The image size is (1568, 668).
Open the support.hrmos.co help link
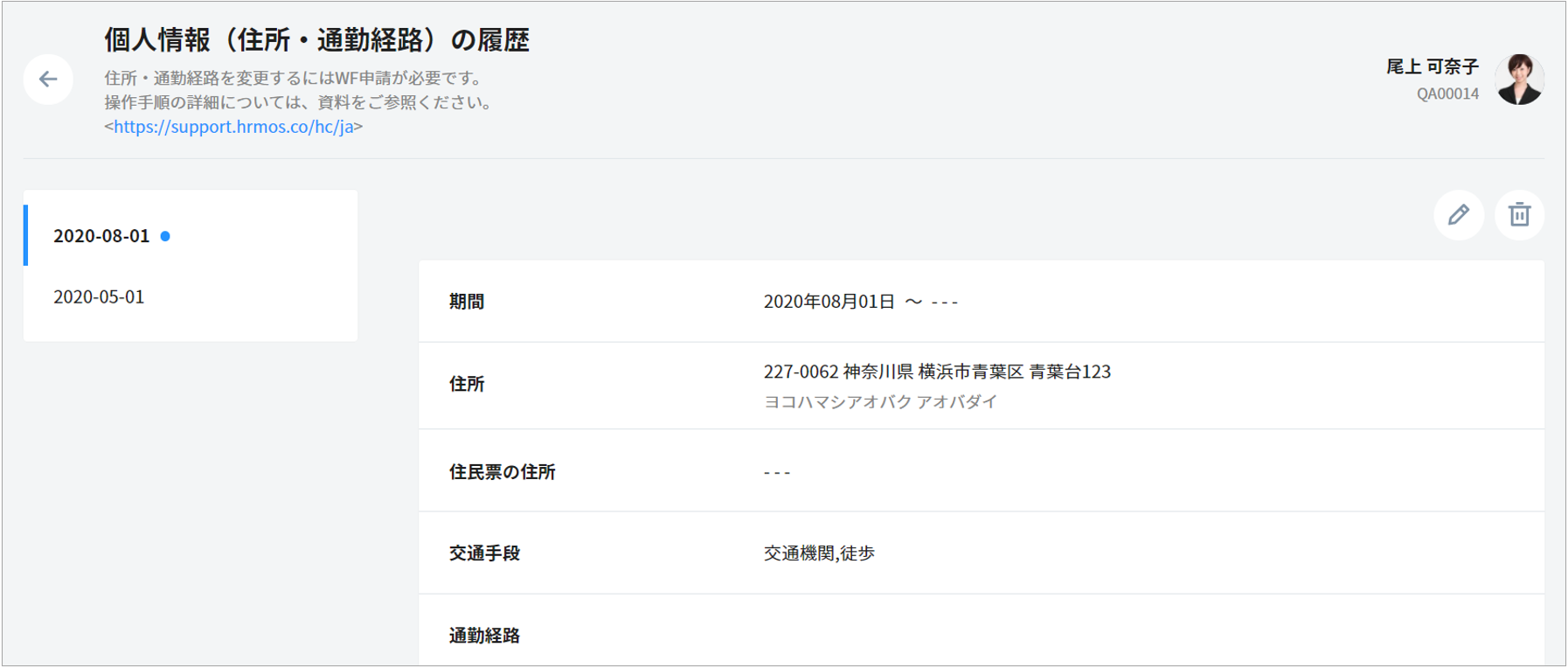coord(233,127)
